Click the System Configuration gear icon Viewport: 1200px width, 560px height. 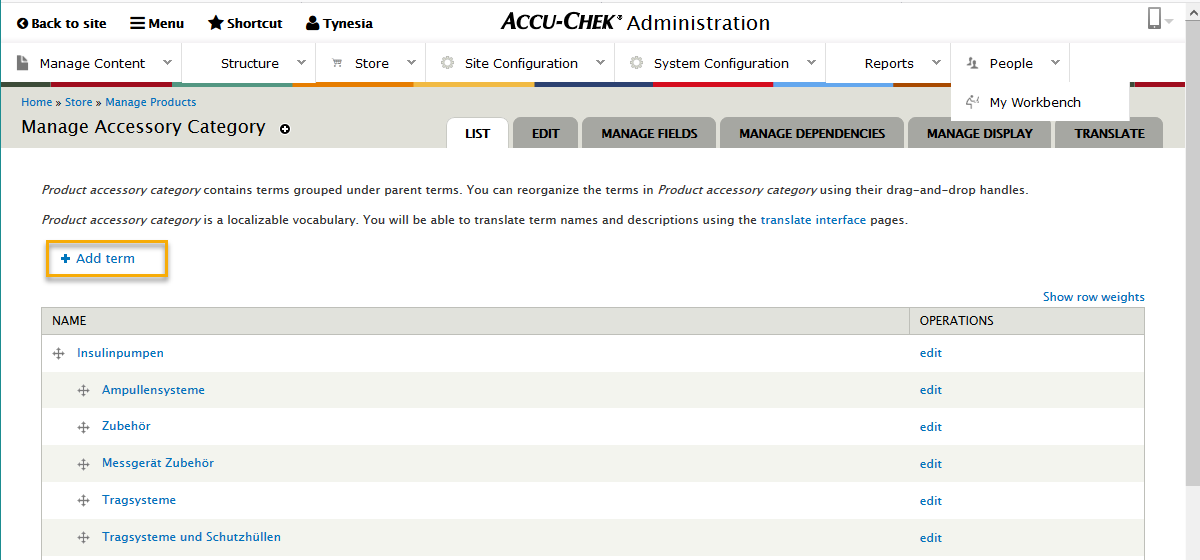[x=636, y=62]
